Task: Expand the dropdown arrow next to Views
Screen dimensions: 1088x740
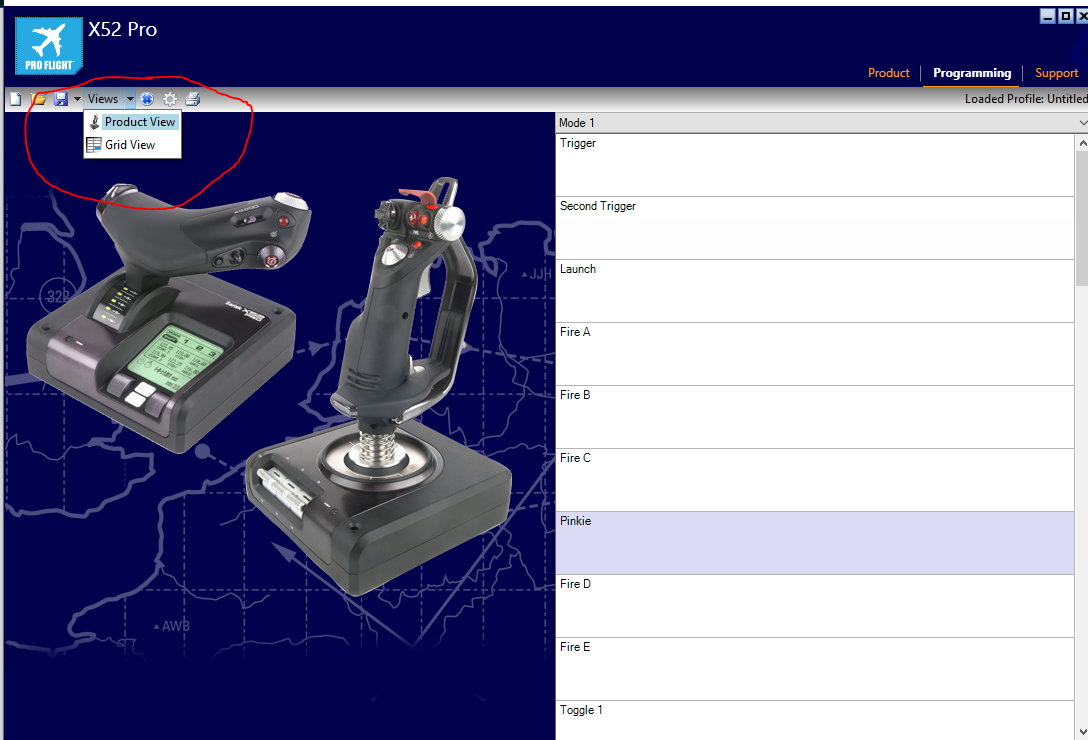Action: coord(129,99)
